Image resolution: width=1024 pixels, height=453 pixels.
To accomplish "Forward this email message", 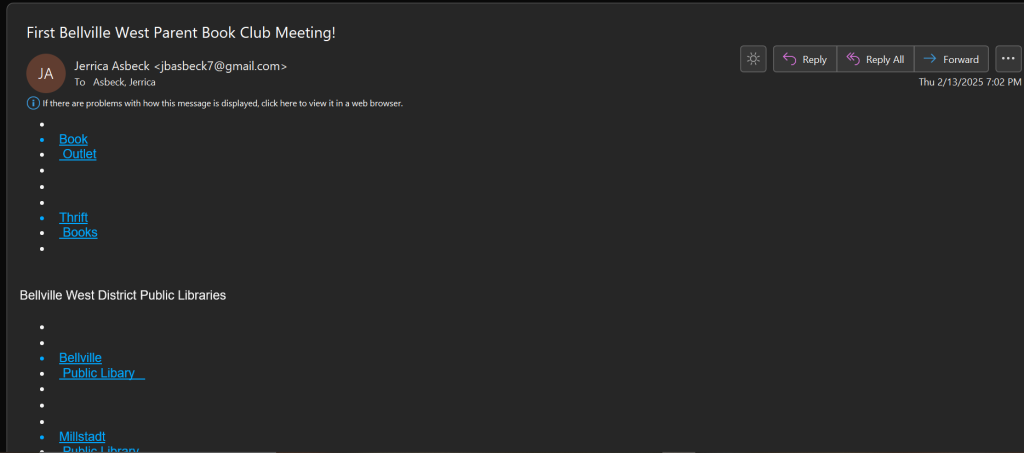I will coord(951,59).
